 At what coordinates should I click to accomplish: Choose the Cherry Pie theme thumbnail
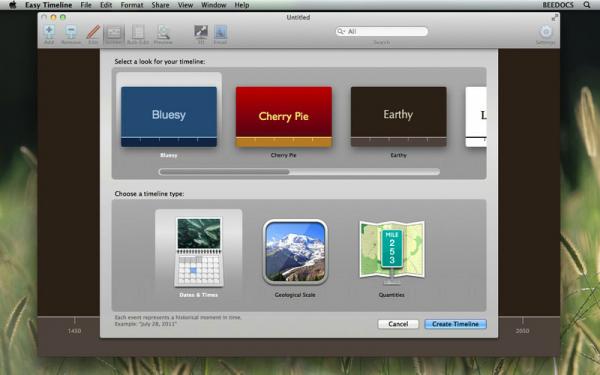click(284, 116)
